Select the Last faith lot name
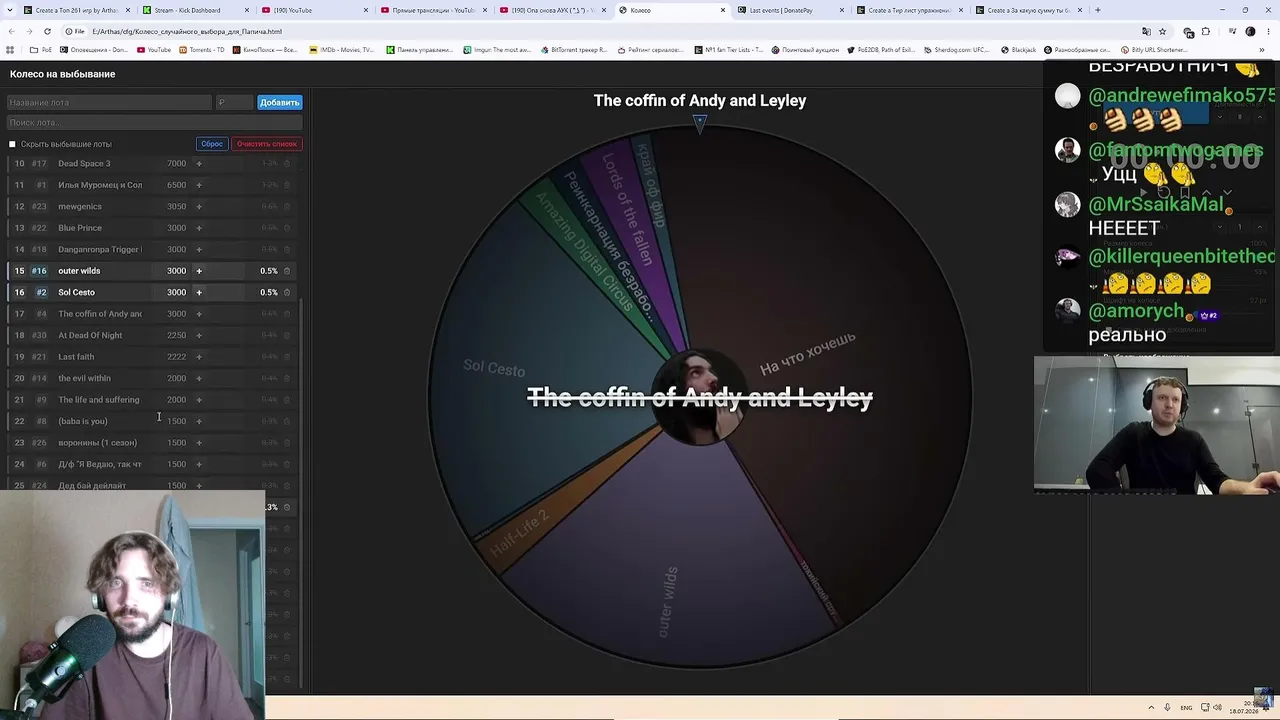This screenshot has height=720, width=1280. (x=76, y=357)
